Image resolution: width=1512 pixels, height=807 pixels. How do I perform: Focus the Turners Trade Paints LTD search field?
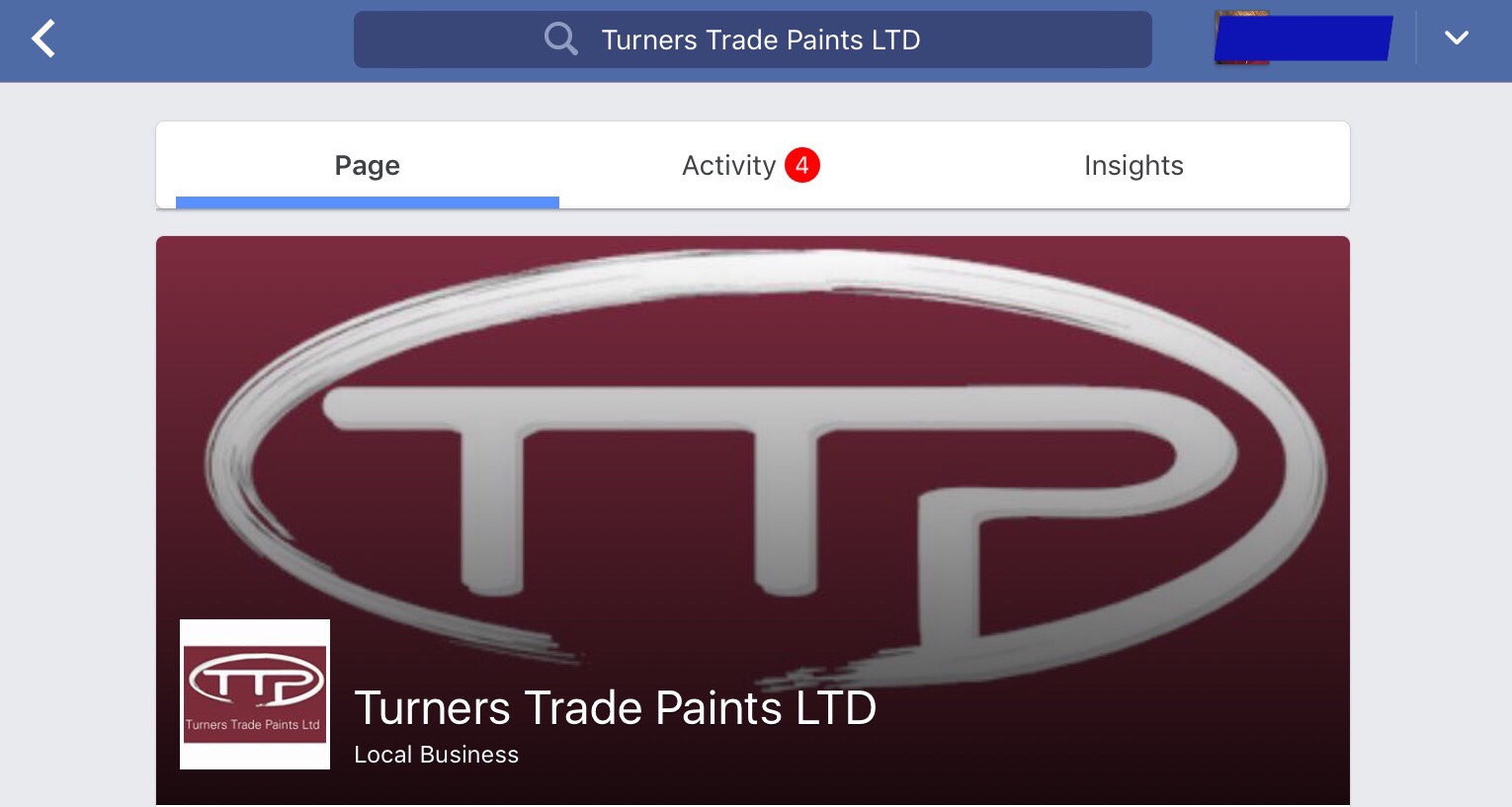pos(753,40)
